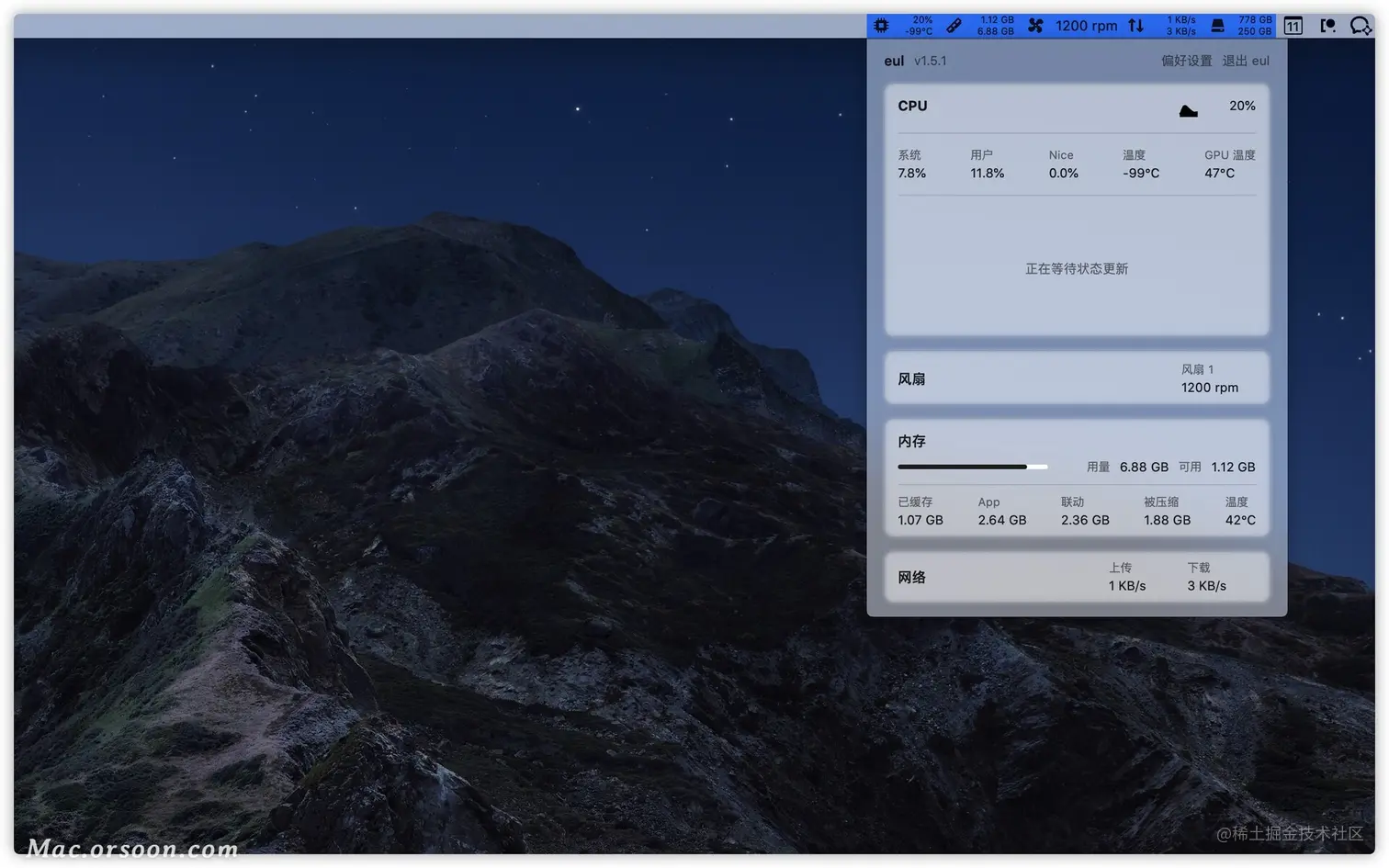Screen dimensions: 1389x868
Task: Click the fan icon in the menu bar
Action: click(x=1035, y=26)
